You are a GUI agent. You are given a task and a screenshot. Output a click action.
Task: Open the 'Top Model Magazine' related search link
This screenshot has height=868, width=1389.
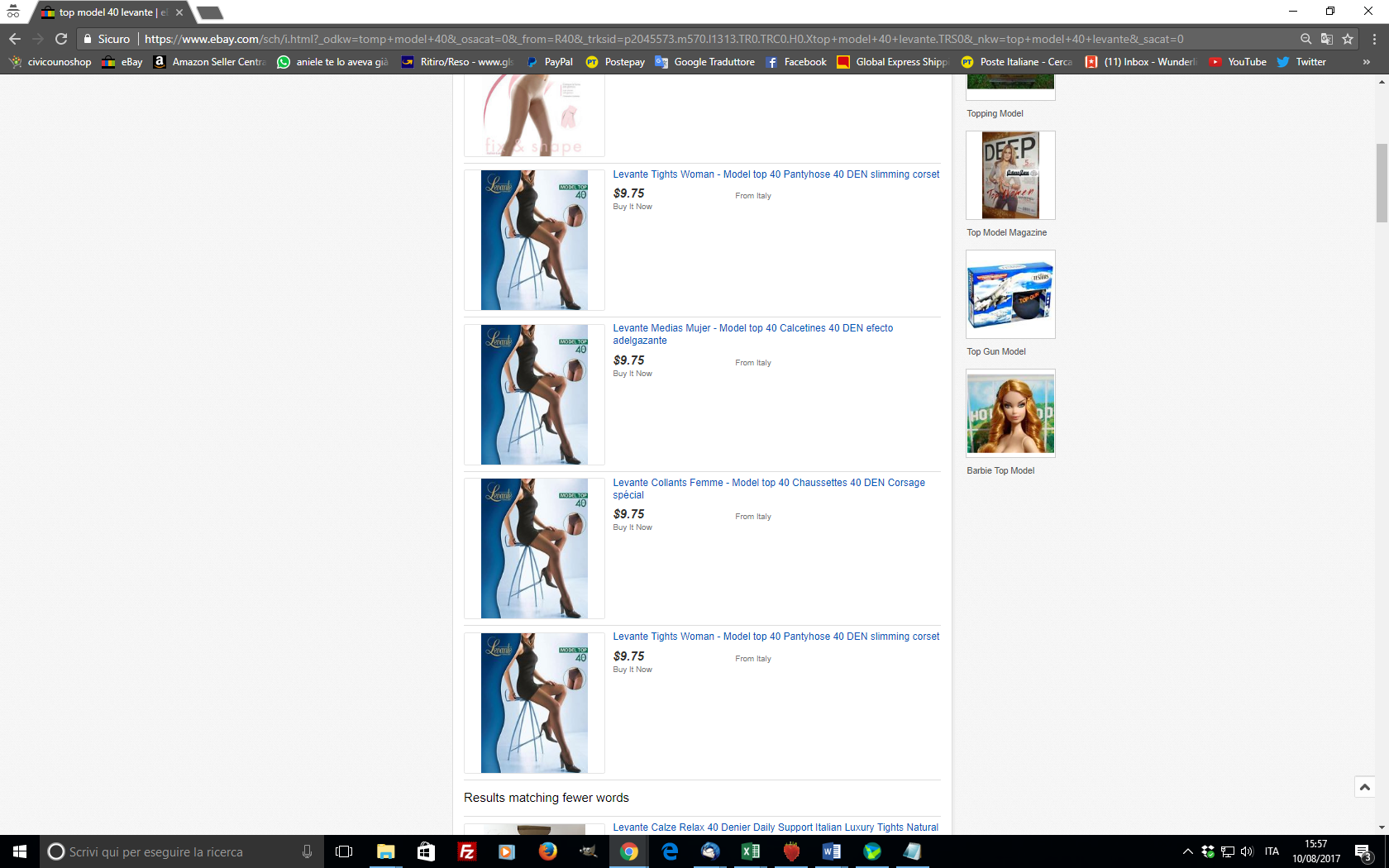pyautogui.click(x=1007, y=233)
